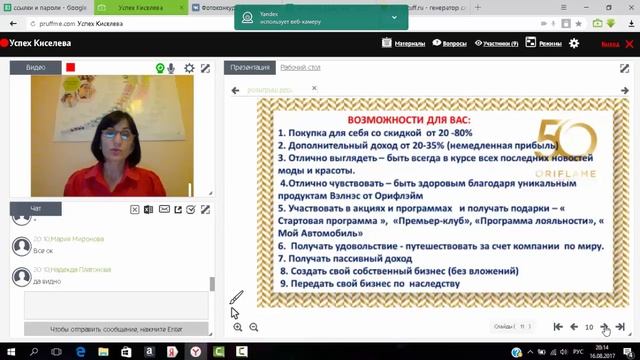Click the Видео panel header
Viewport: 640px width, 360px height.
[x=36, y=67]
